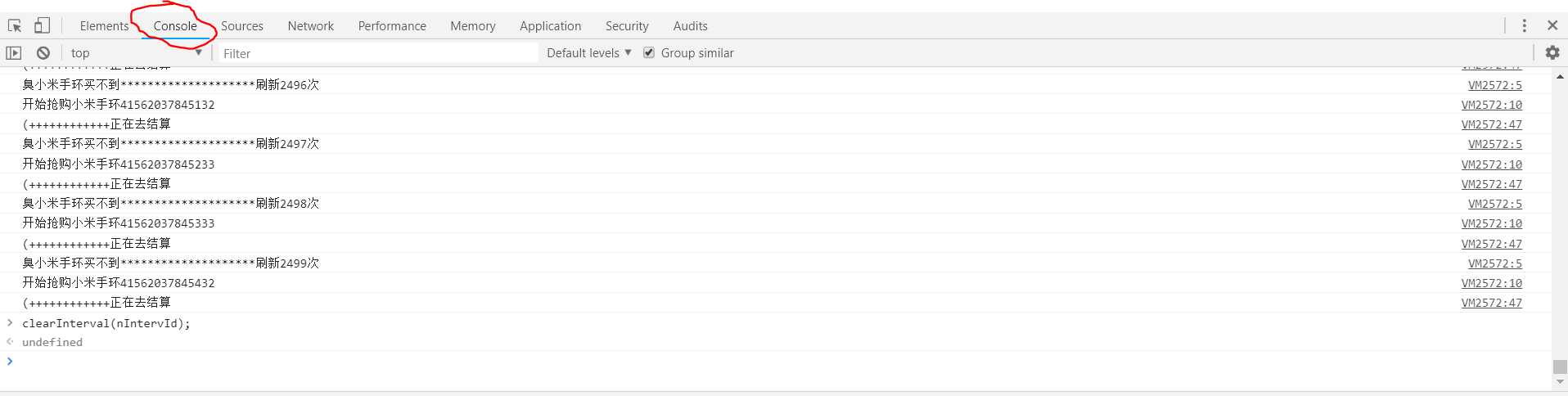Clear console with the ban icon
This screenshot has height=396, width=1568.
43,53
